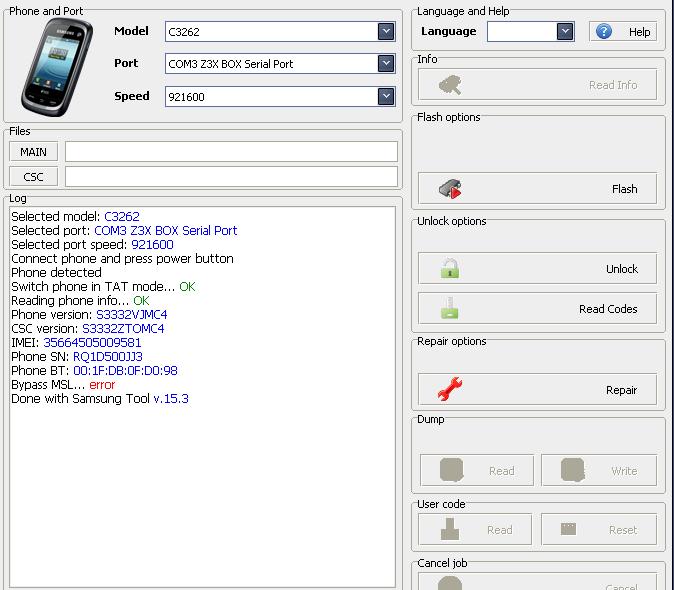Click the Samsung phone thumbnail image
The width and height of the screenshot is (674, 590).
[x=57, y=67]
